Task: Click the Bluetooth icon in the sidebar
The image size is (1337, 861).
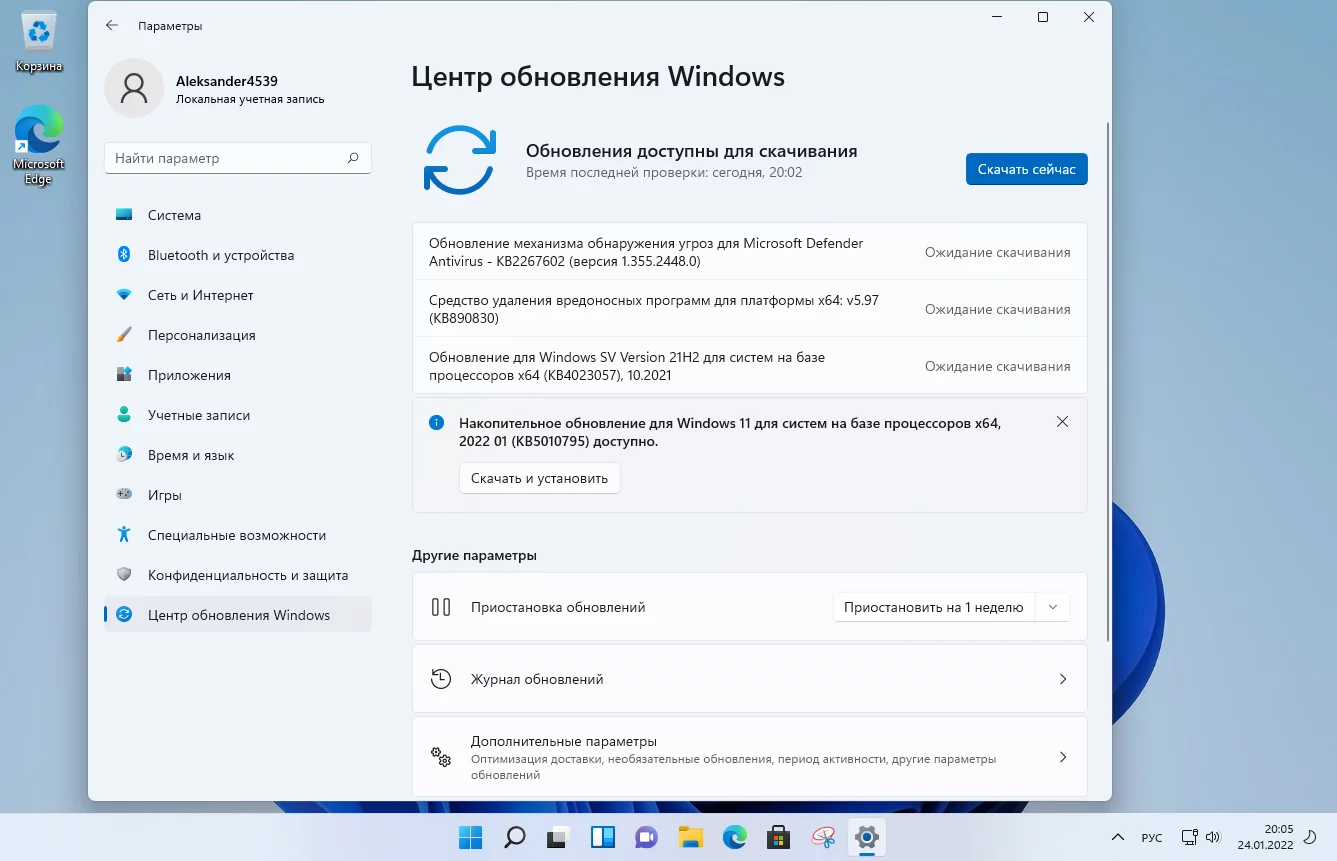Action: pyautogui.click(x=124, y=255)
